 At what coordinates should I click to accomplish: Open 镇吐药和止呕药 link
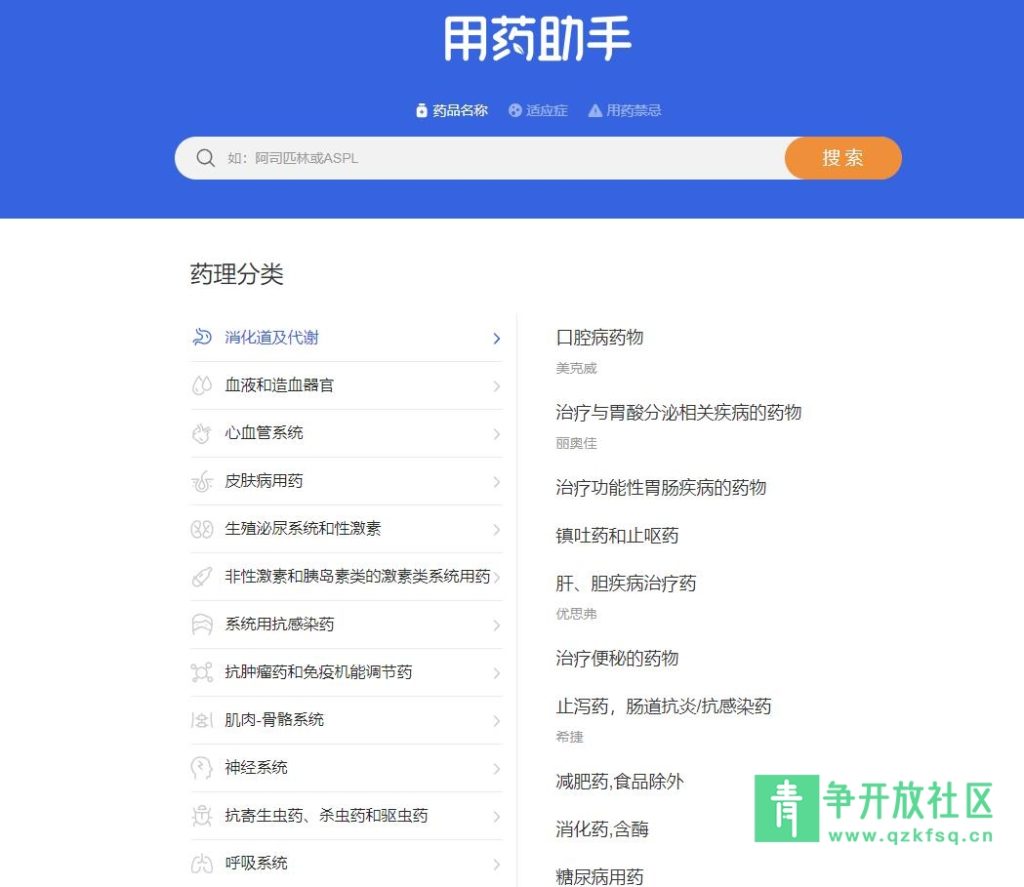click(x=617, y=536)
